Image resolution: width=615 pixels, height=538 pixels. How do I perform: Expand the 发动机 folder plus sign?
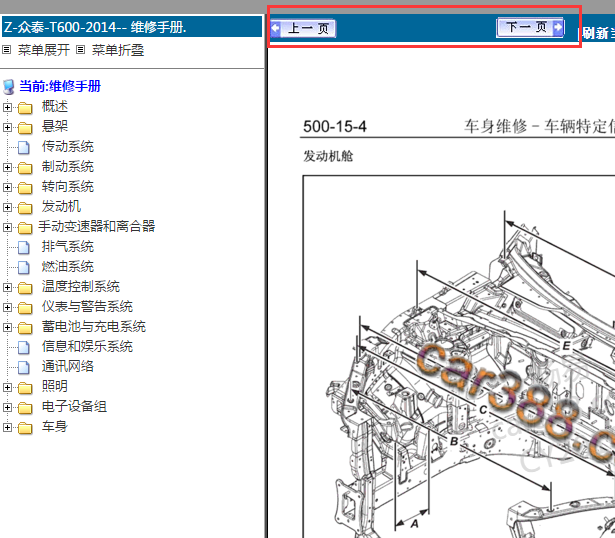click(x=7, y=207)
